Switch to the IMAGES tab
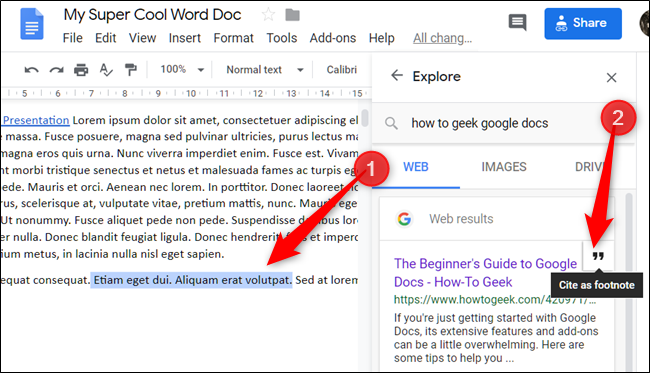 pyautogui.click(x=504, y=167)
